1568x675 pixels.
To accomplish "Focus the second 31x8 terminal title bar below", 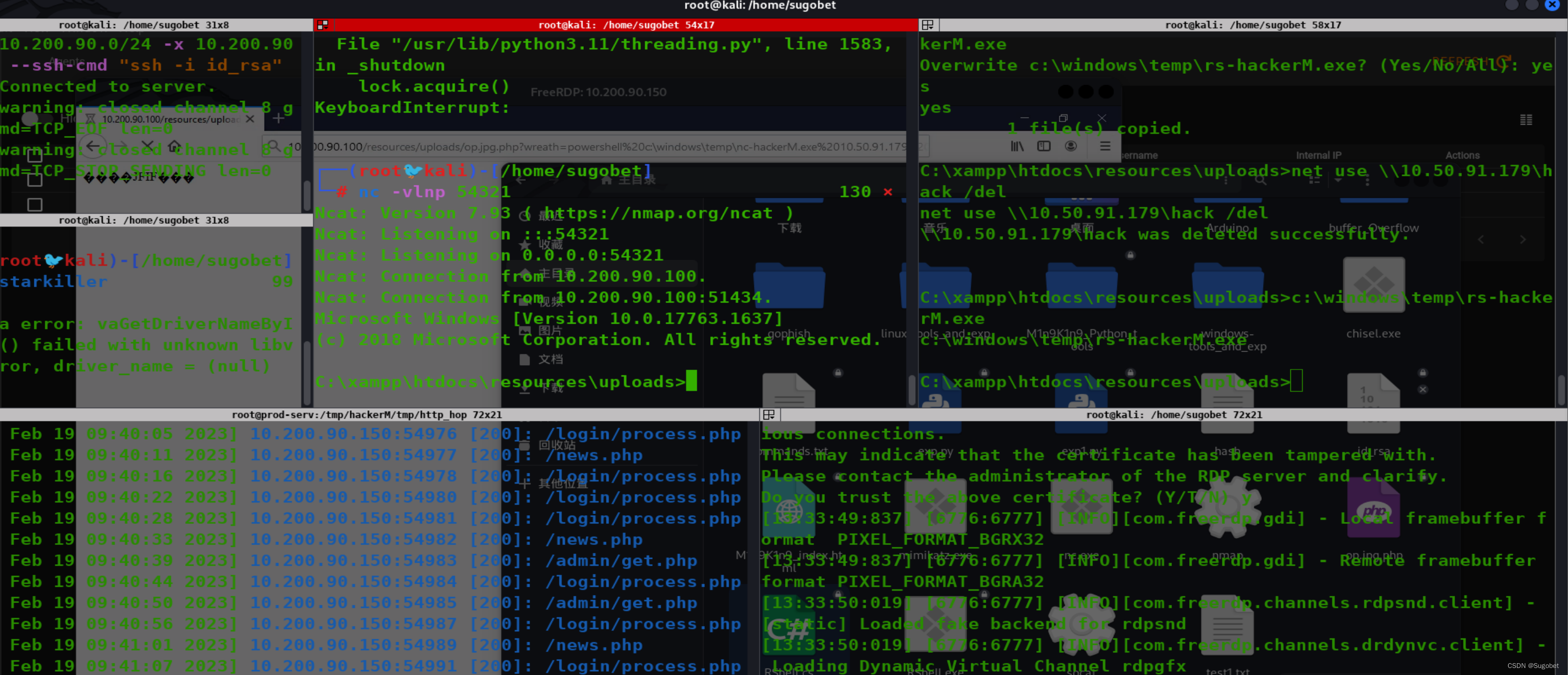I will (157, 221).
